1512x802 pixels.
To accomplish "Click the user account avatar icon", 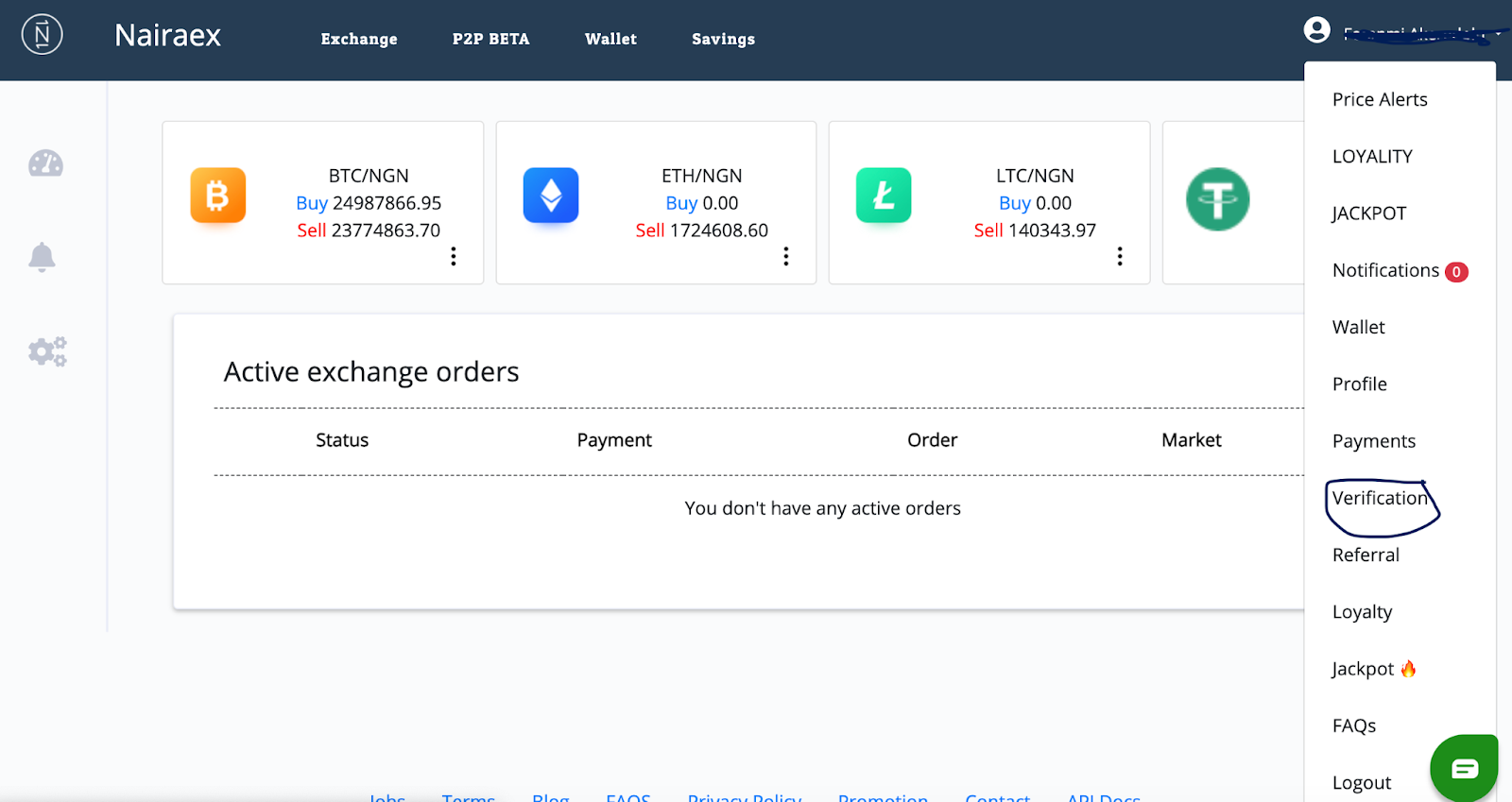I will [1316, 30].
